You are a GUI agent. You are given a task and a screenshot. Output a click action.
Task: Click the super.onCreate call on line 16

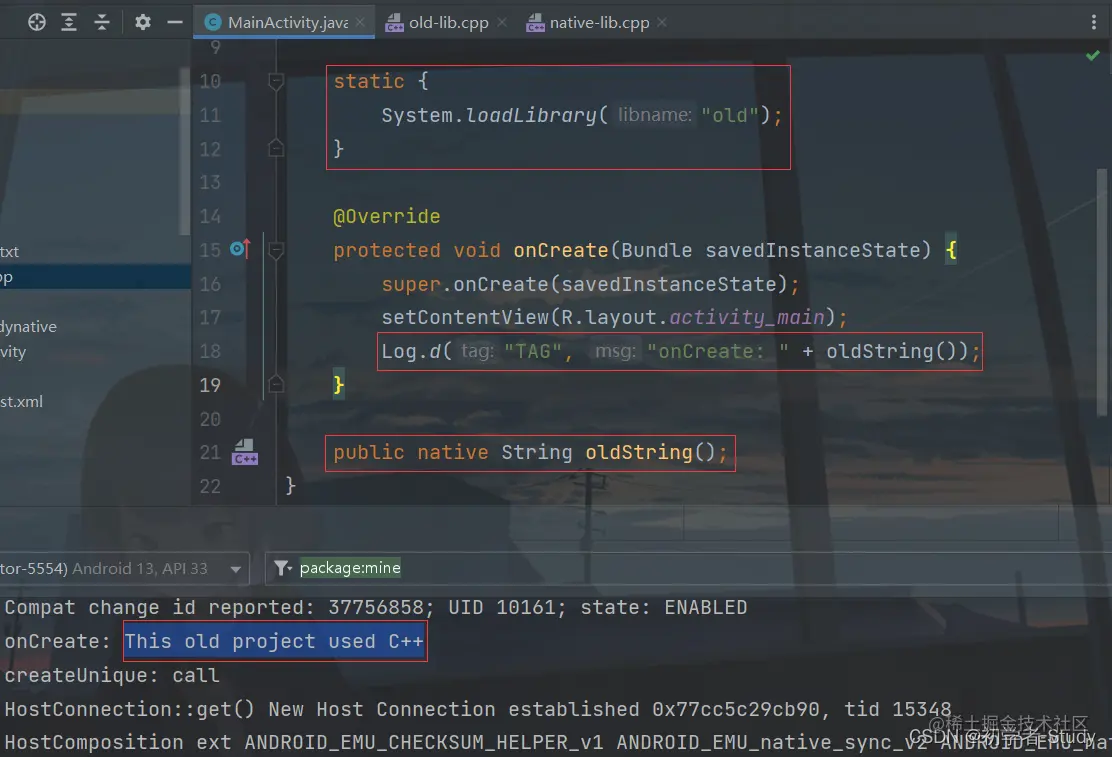pyautogui.click(x=590, y=284)
